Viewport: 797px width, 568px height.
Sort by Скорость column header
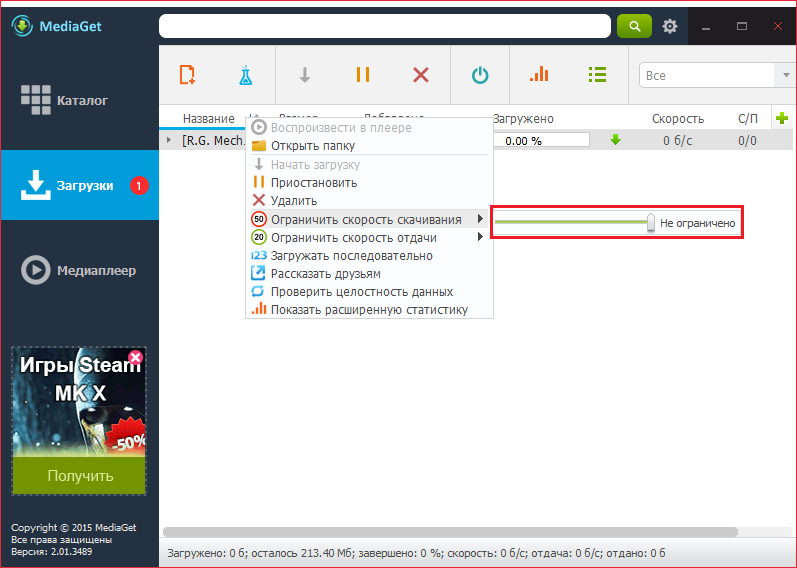[678, 118]
